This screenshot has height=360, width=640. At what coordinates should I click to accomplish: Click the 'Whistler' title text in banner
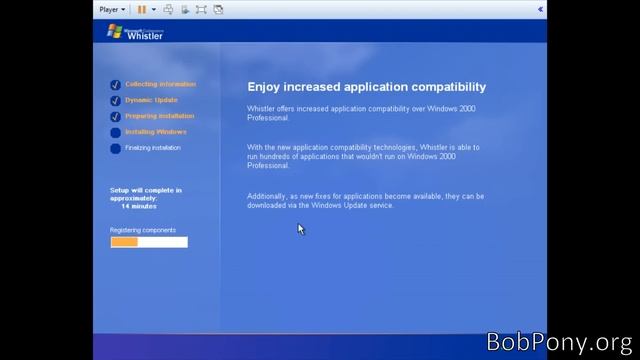tap(145, 36)
